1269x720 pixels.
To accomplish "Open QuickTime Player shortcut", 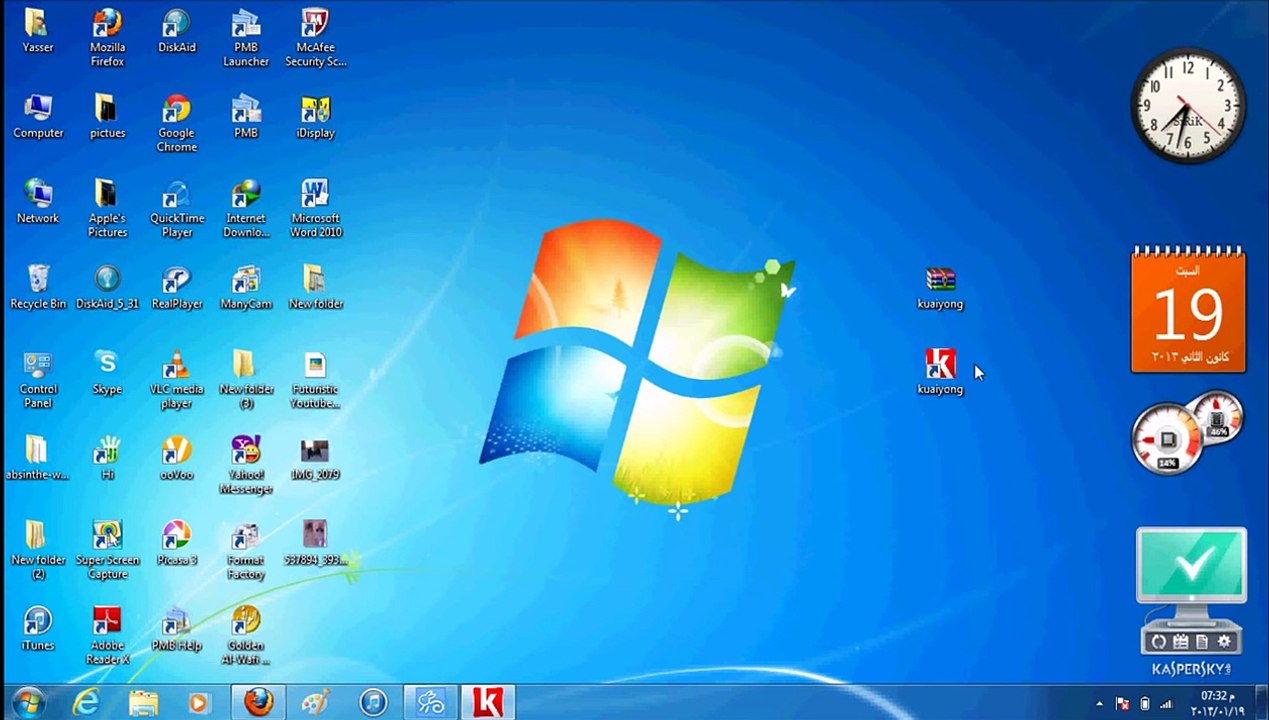I will click(177, 209).
